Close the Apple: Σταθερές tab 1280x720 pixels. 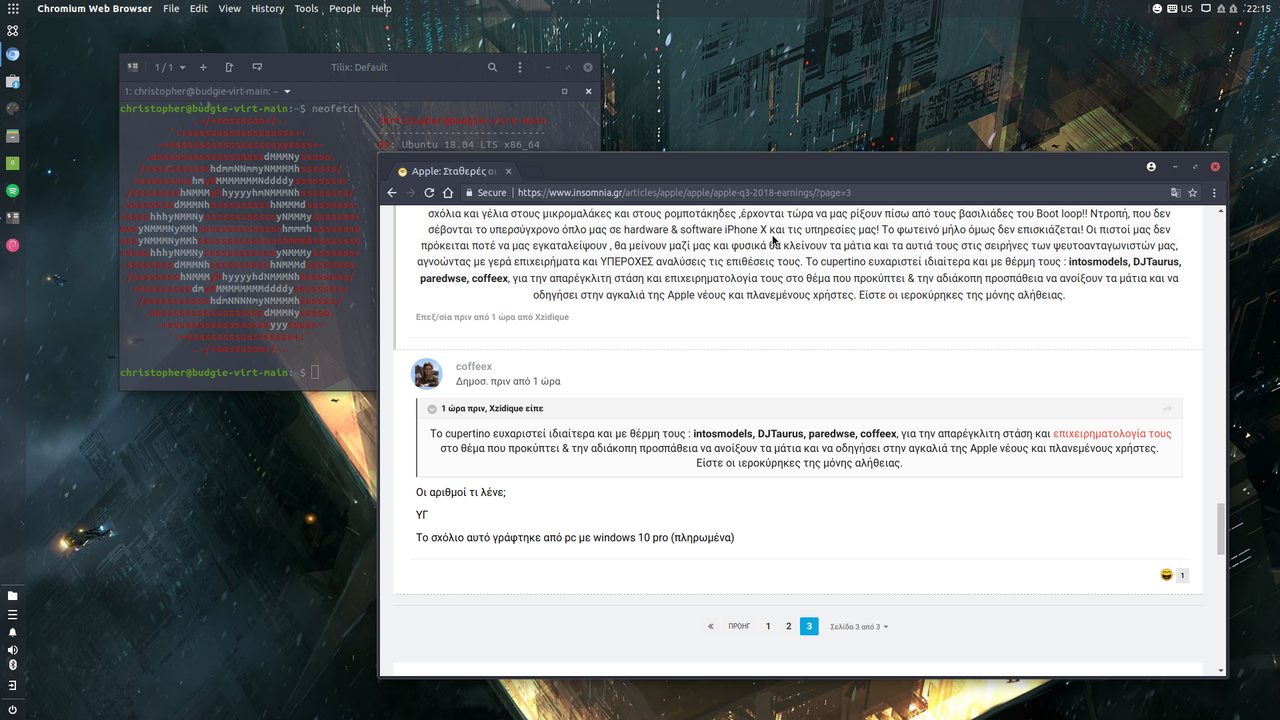coord(508,171)
